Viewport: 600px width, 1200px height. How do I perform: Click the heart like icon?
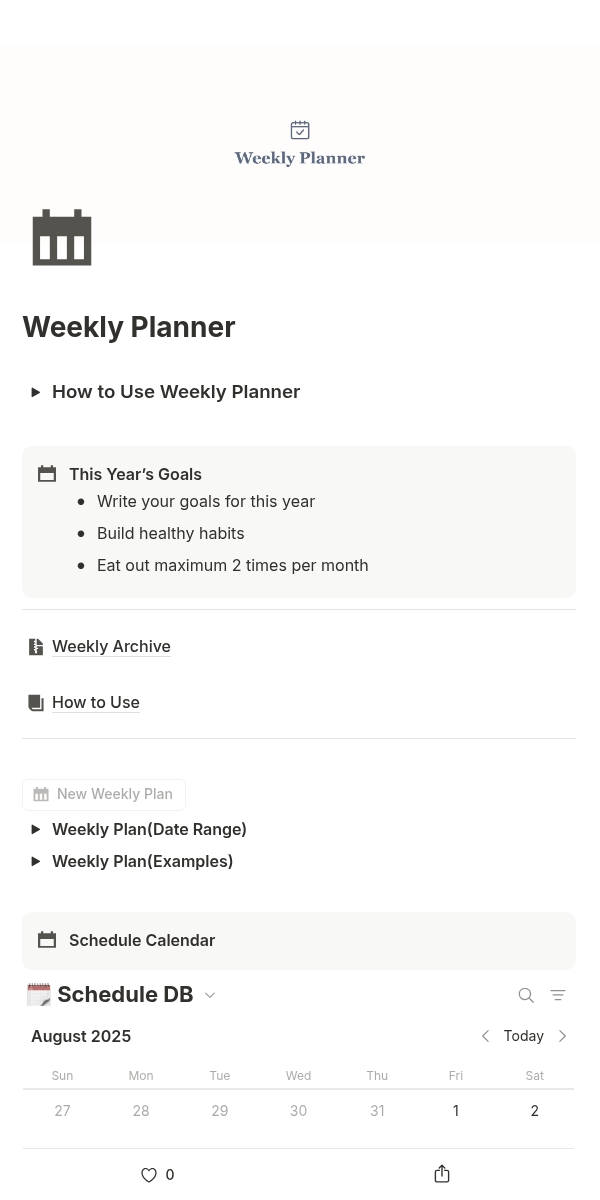[x=149, y=1175]
